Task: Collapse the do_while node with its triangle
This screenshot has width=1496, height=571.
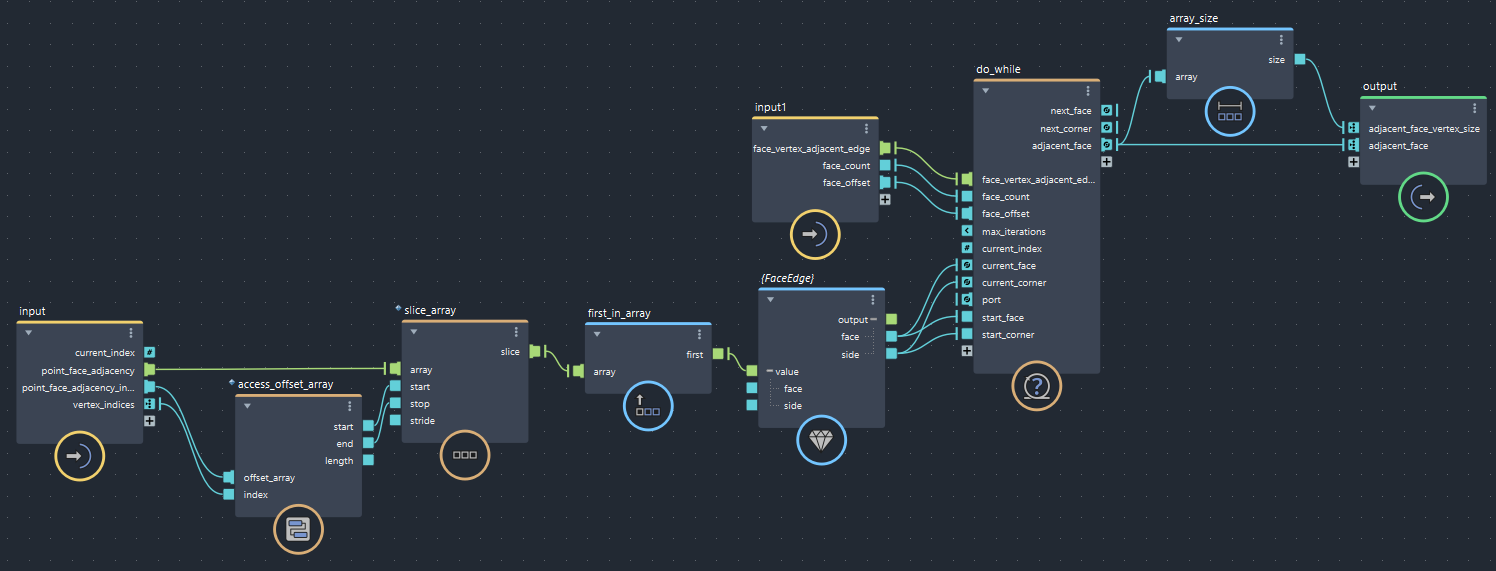Action: [x=986, y=90]
